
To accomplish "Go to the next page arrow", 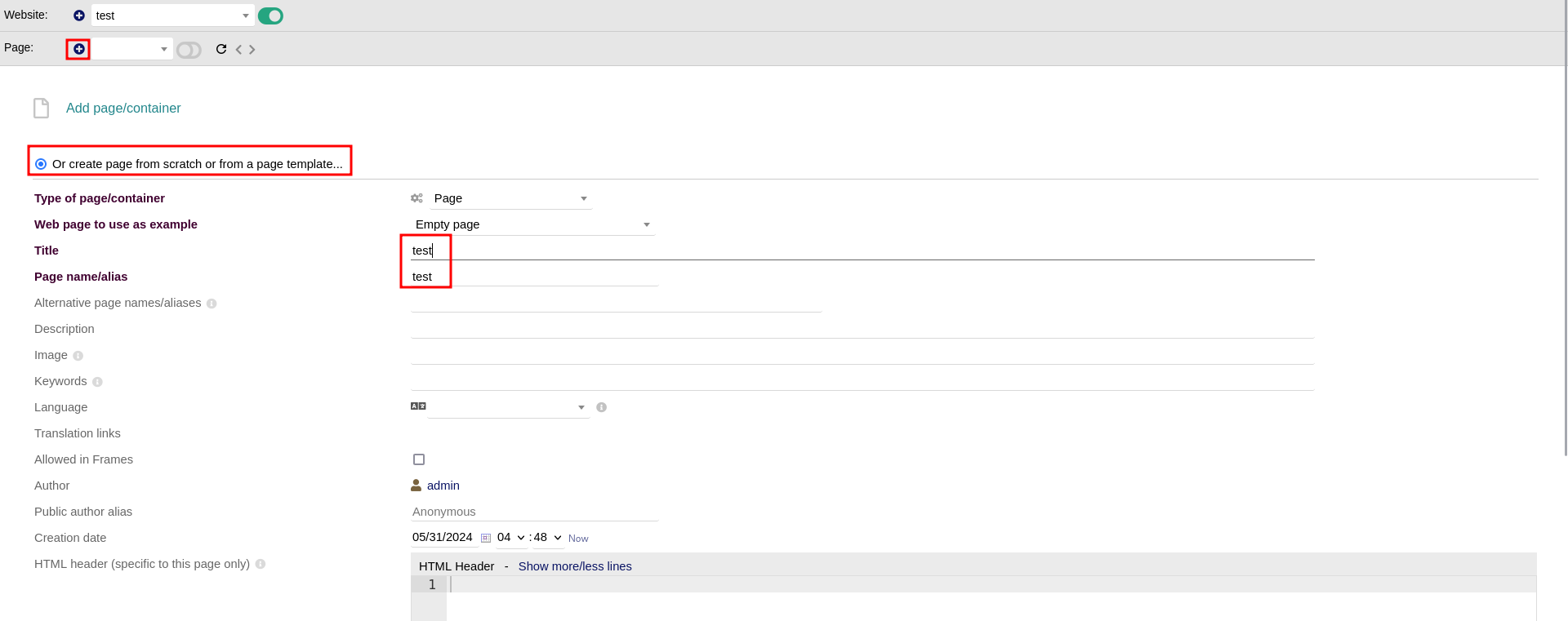I will point(252,50).
